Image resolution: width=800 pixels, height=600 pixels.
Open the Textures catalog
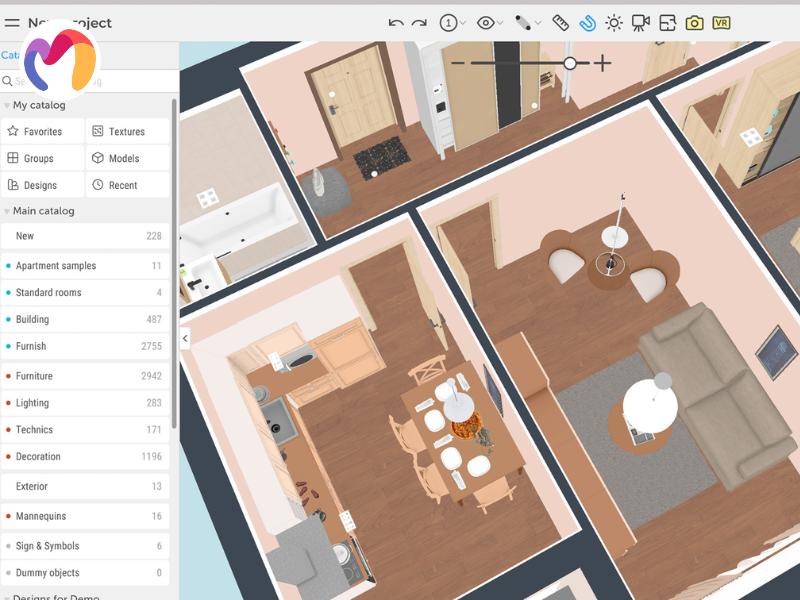[126, 131]
